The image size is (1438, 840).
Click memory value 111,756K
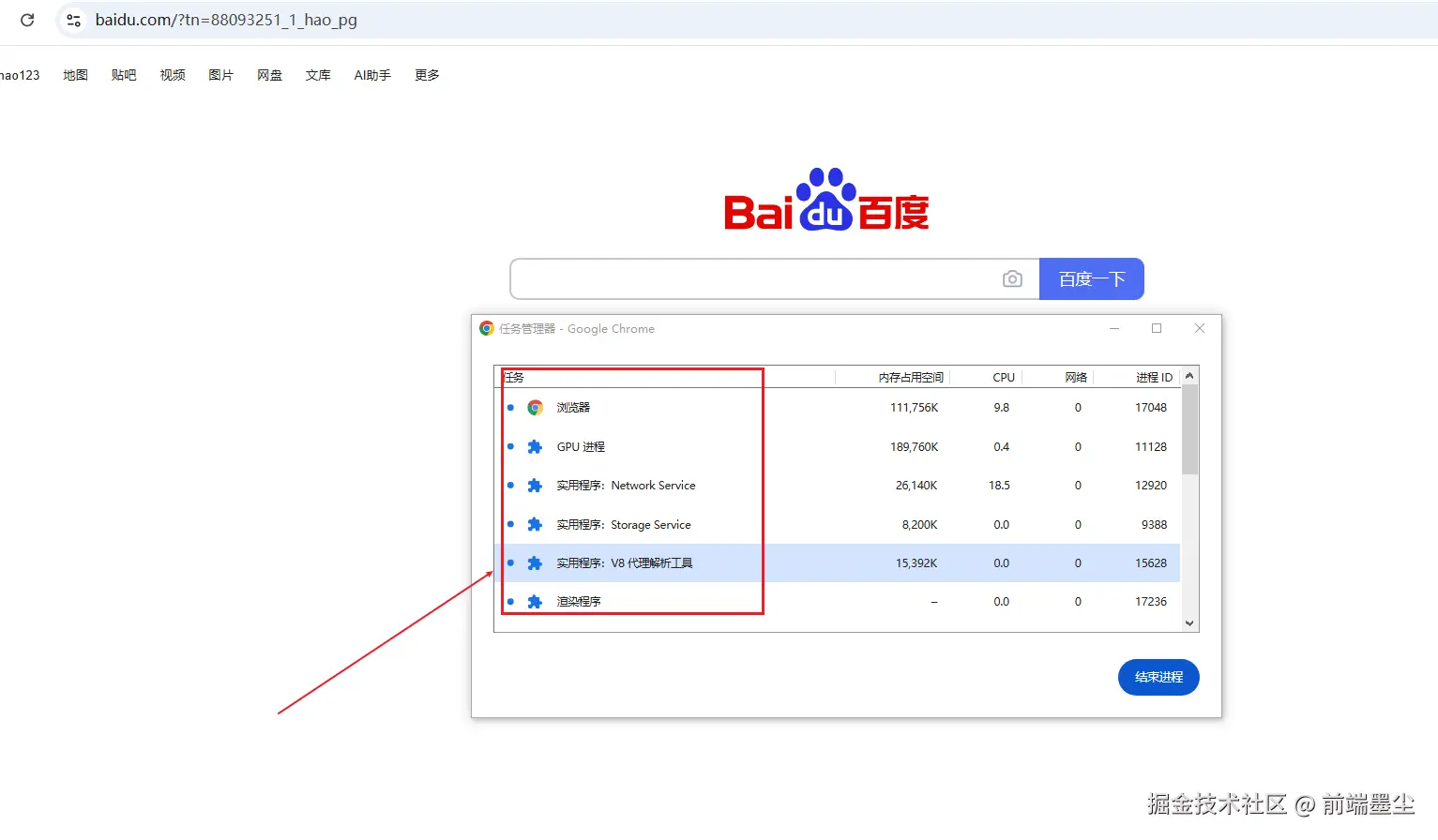(914, 408)
